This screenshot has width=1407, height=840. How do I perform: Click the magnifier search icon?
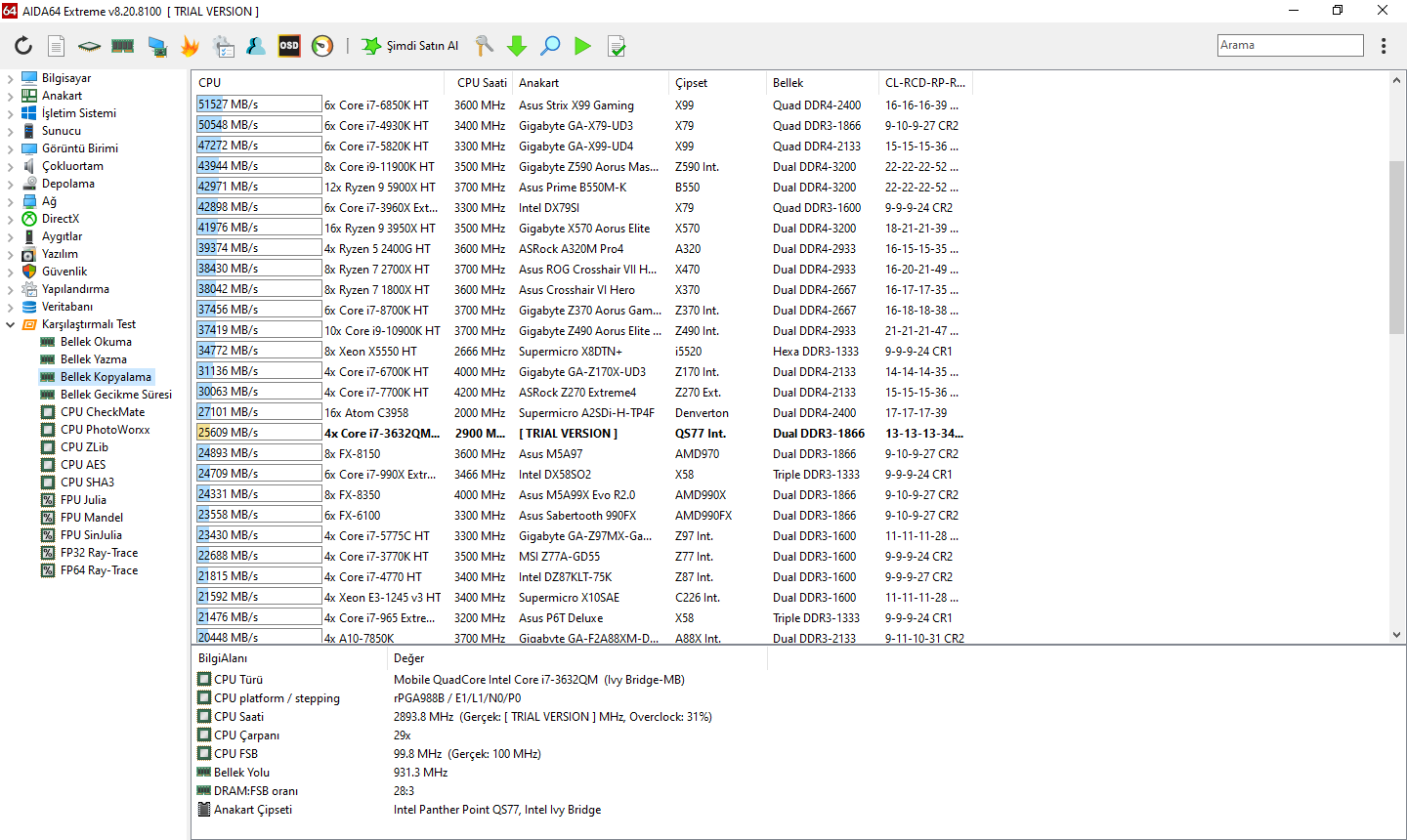click(550, 45)
